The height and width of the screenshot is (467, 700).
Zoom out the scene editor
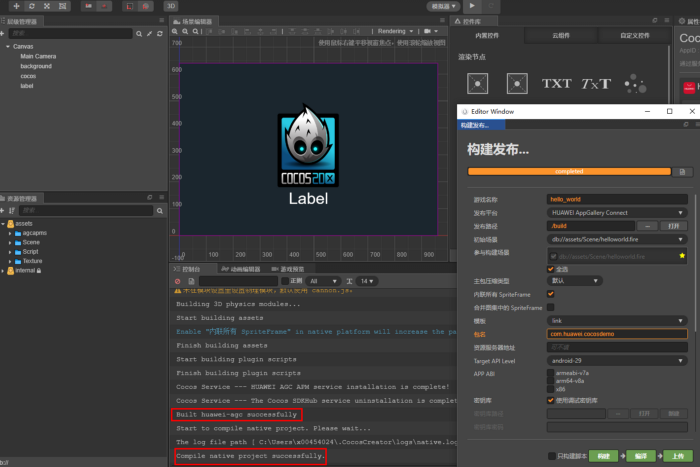(185, 31)
